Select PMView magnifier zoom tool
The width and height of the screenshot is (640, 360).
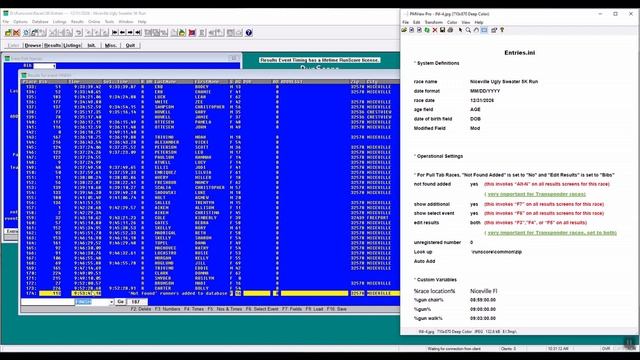(x=468, y=30)
